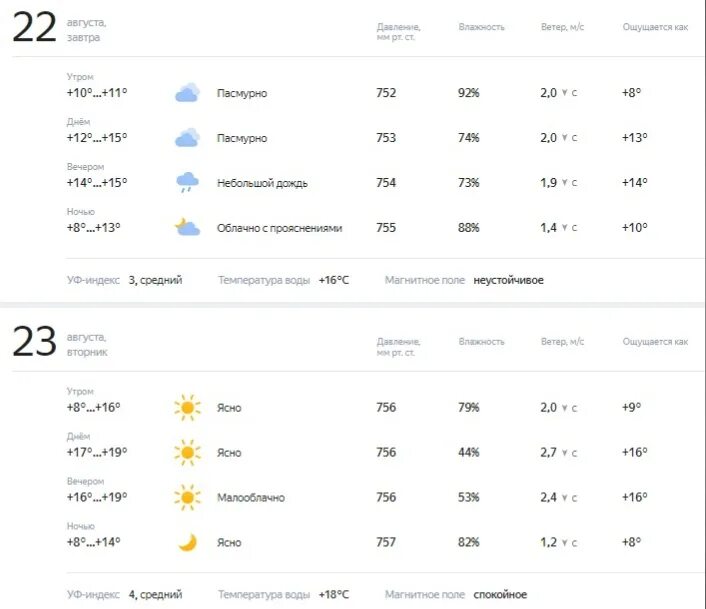Click the Небольшой дождь forecast text
The height and width of the screenshot is (609, 706).
click(262, 183)
